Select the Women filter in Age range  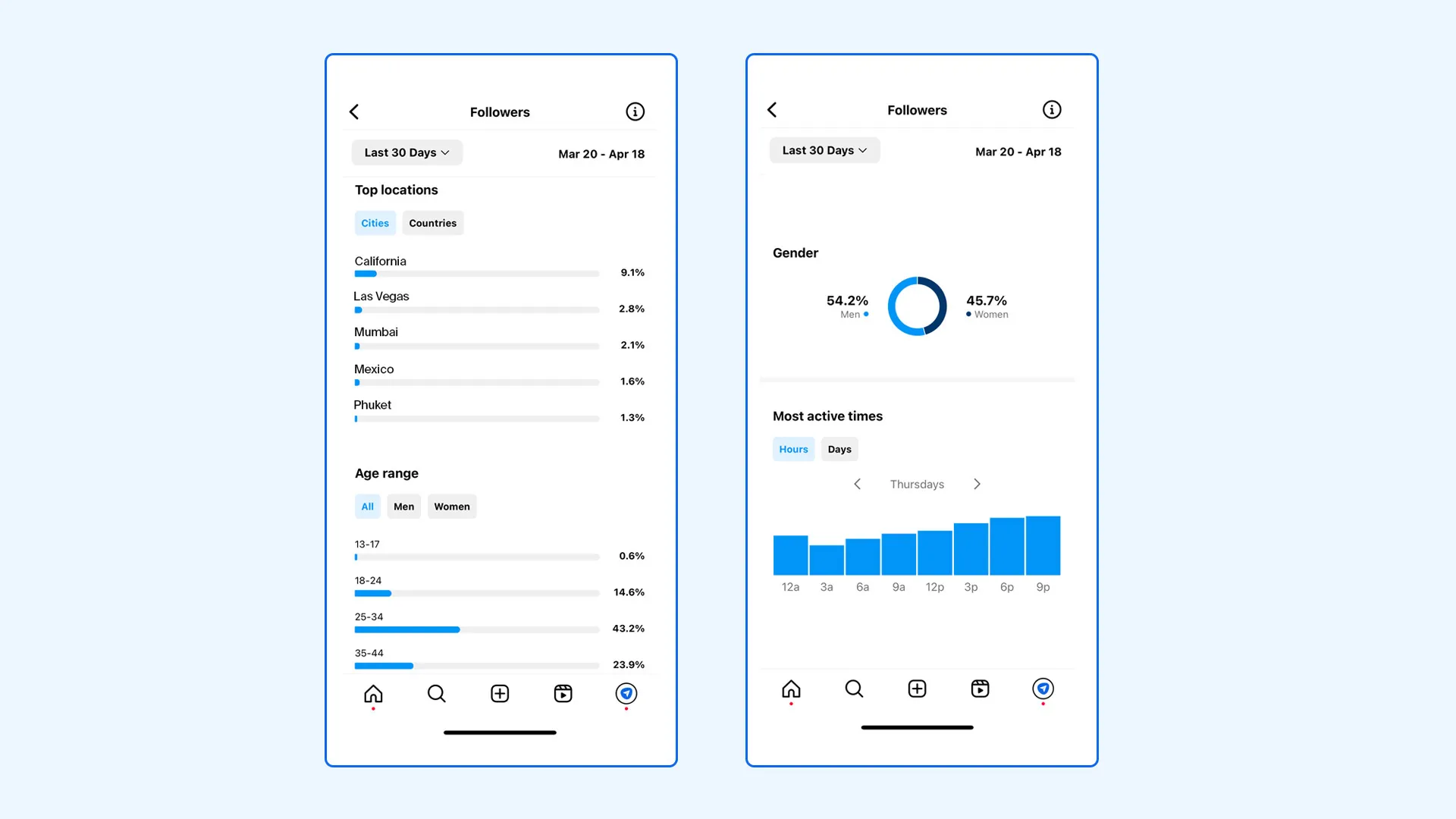coord(452,506)
